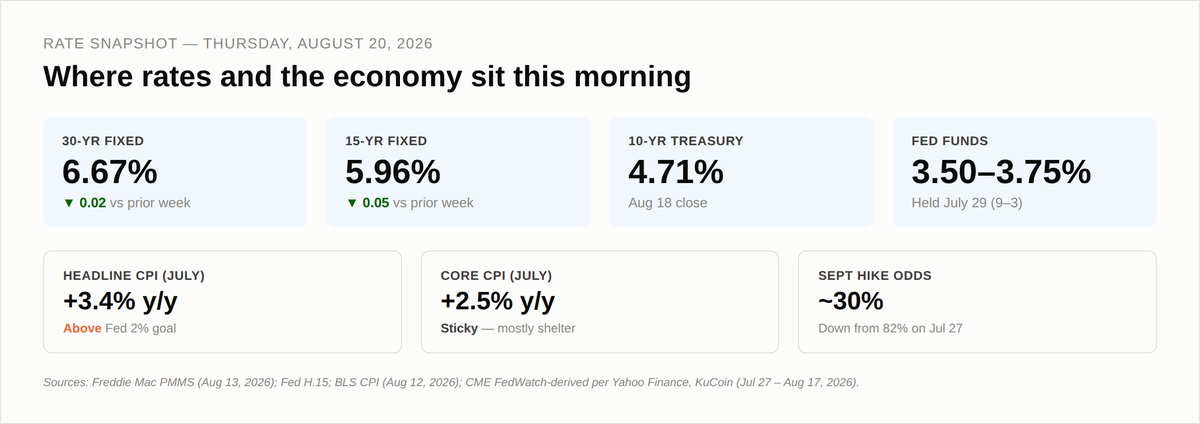
Task: Click the 6.67% rate value
Action: pos(110,172)
